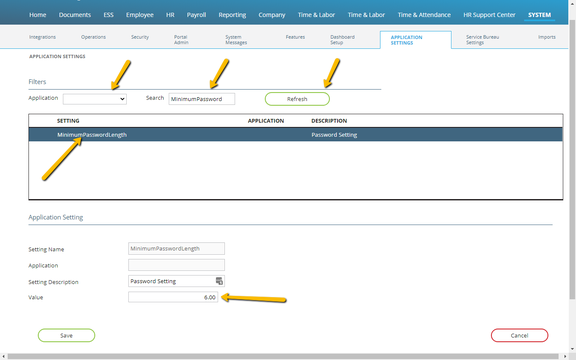Switch to the Features tab
Viewport: 576px width, 360px height.
(295, 37)
